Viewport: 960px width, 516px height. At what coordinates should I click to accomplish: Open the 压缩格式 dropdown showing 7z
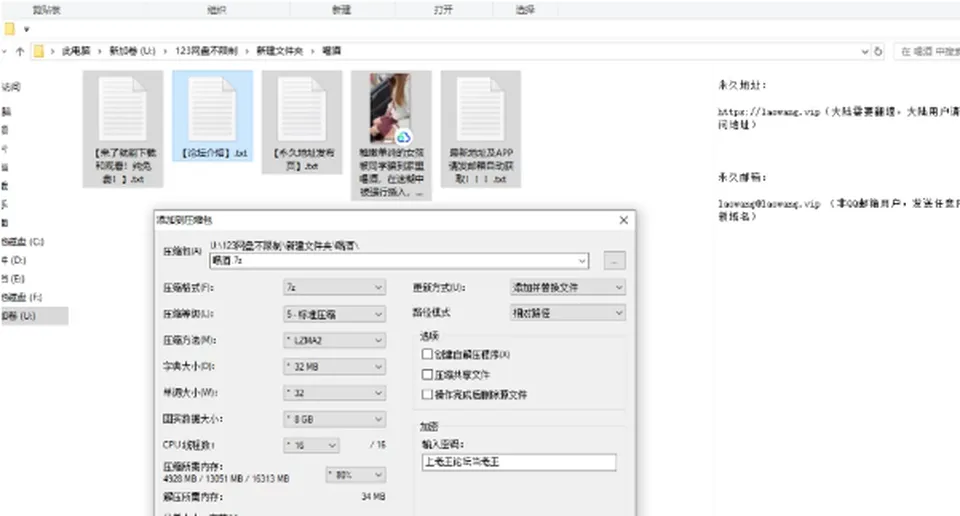point(334,287)
